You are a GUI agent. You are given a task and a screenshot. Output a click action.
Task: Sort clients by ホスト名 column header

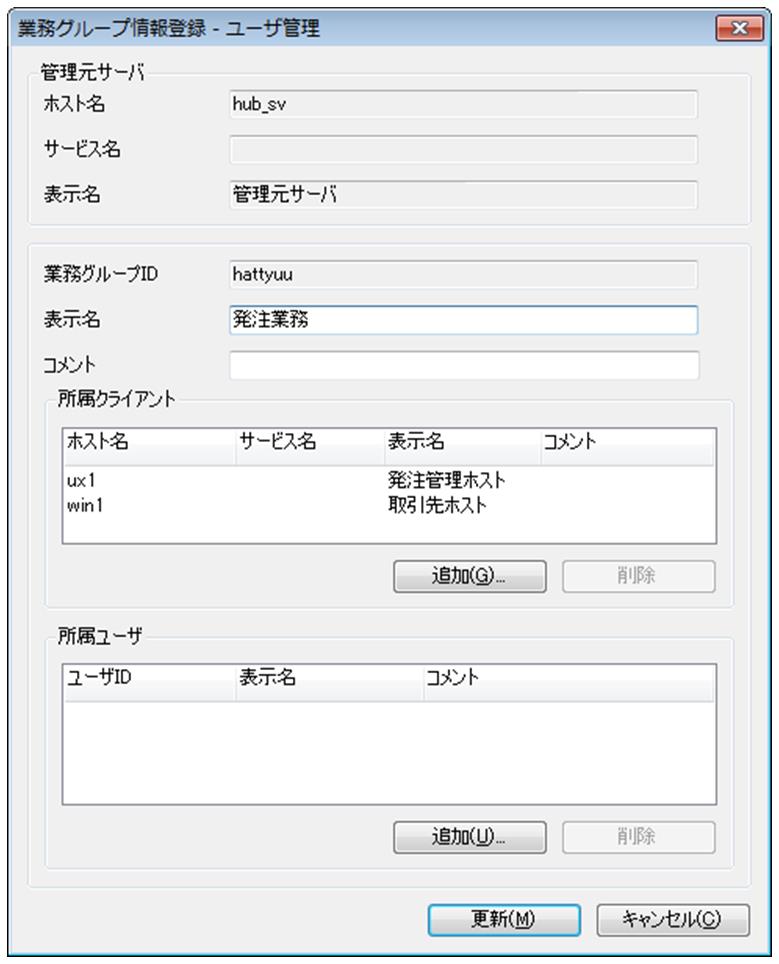tap(149, 446)
